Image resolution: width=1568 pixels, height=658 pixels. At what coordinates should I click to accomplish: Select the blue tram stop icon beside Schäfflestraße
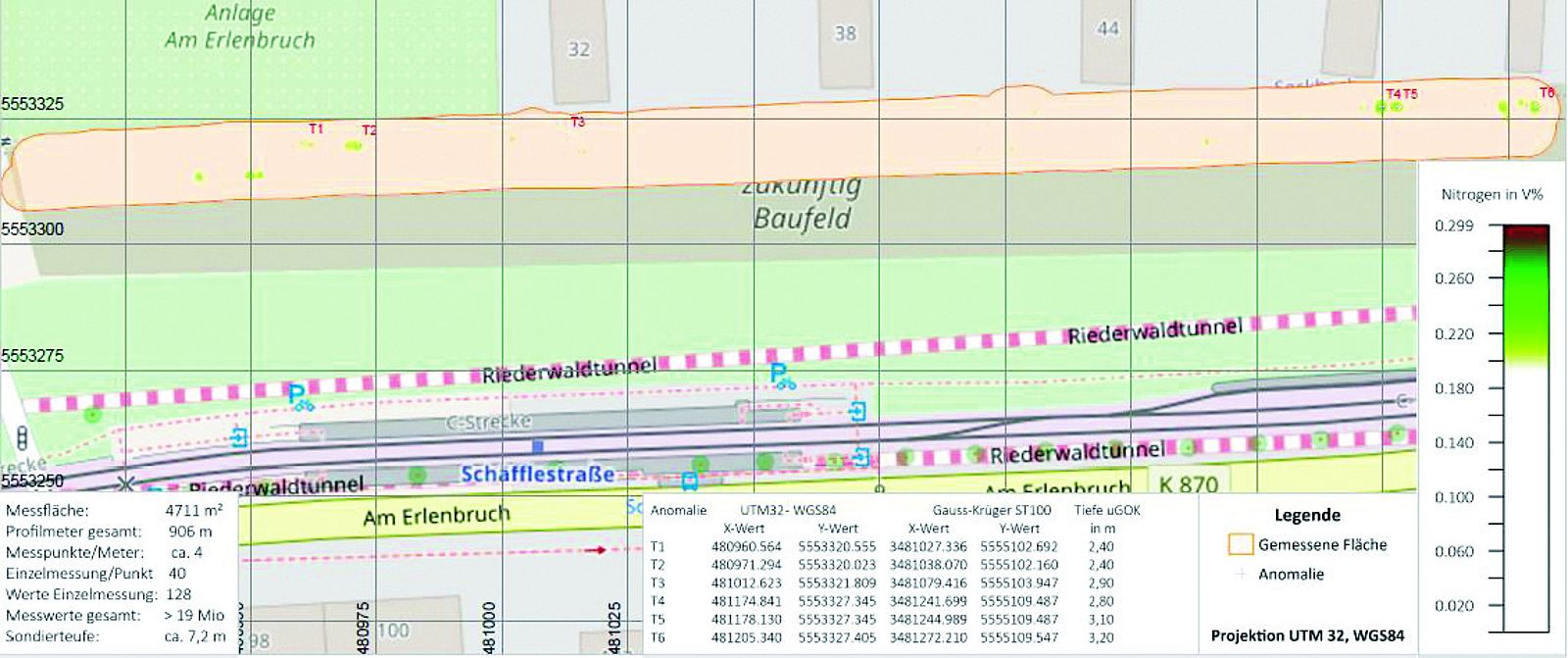point(689,481)
